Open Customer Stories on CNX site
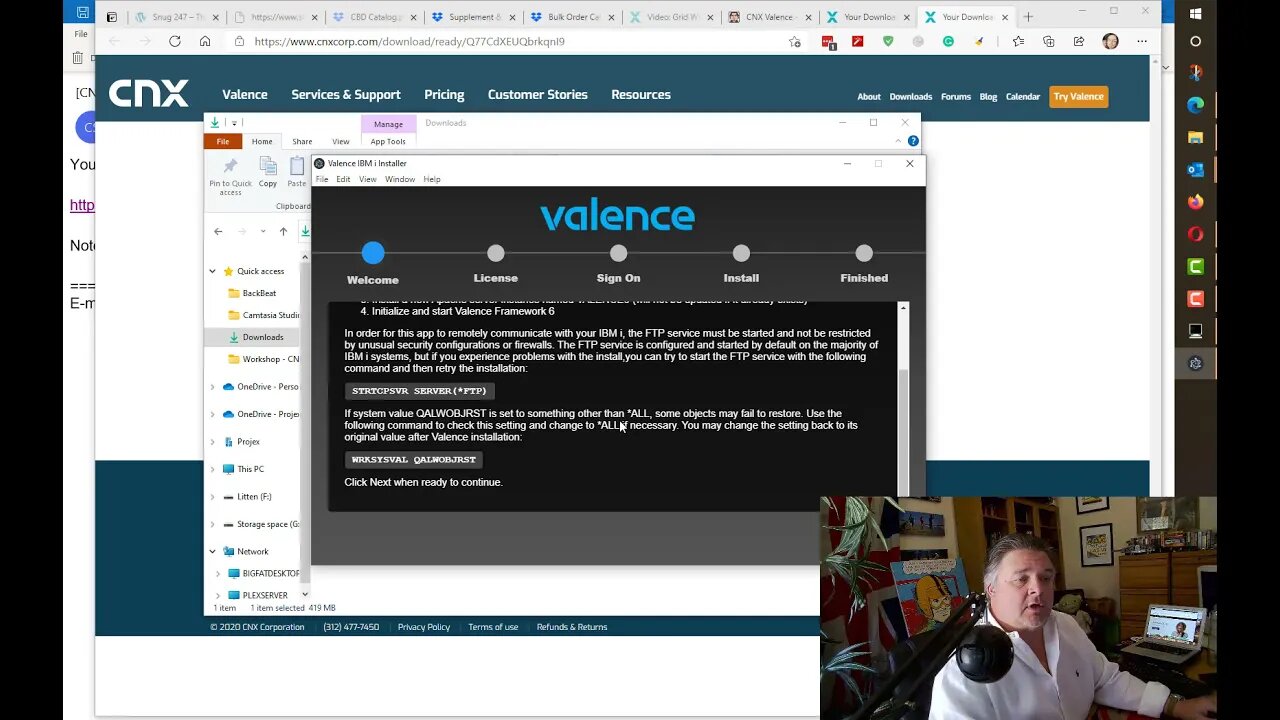Image resolution: width=1280 pixels, height=720 pixels. tap(538, 95)
